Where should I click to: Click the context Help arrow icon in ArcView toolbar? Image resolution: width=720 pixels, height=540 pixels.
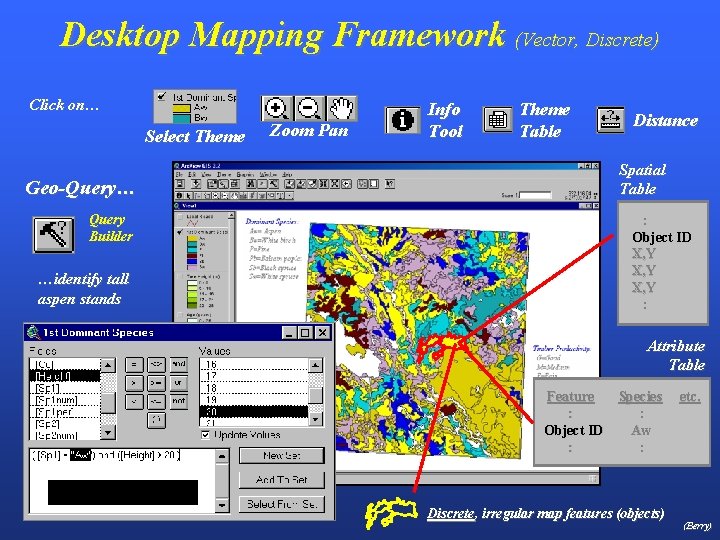coord(389,184)
